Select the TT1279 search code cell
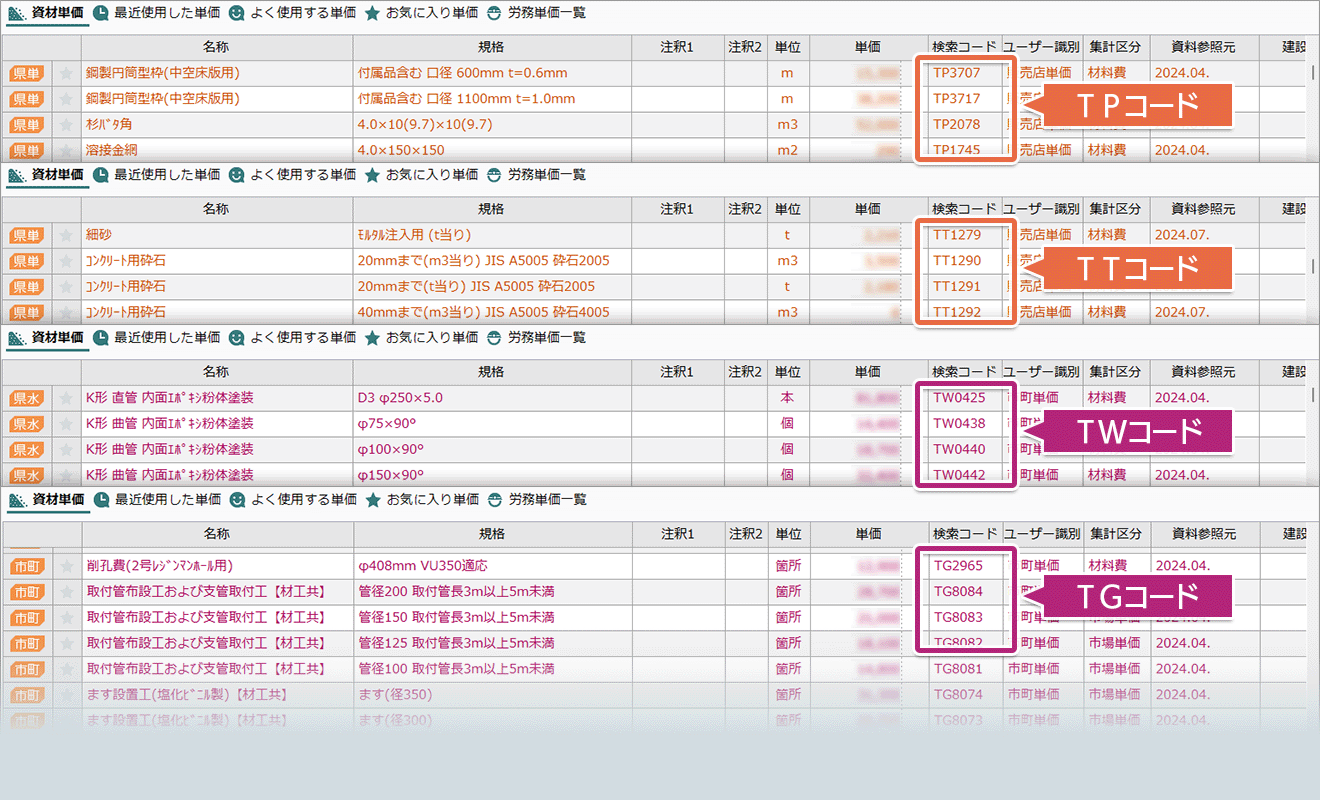The height and width of the screenshot is (800, 1320). pos(964,235)
